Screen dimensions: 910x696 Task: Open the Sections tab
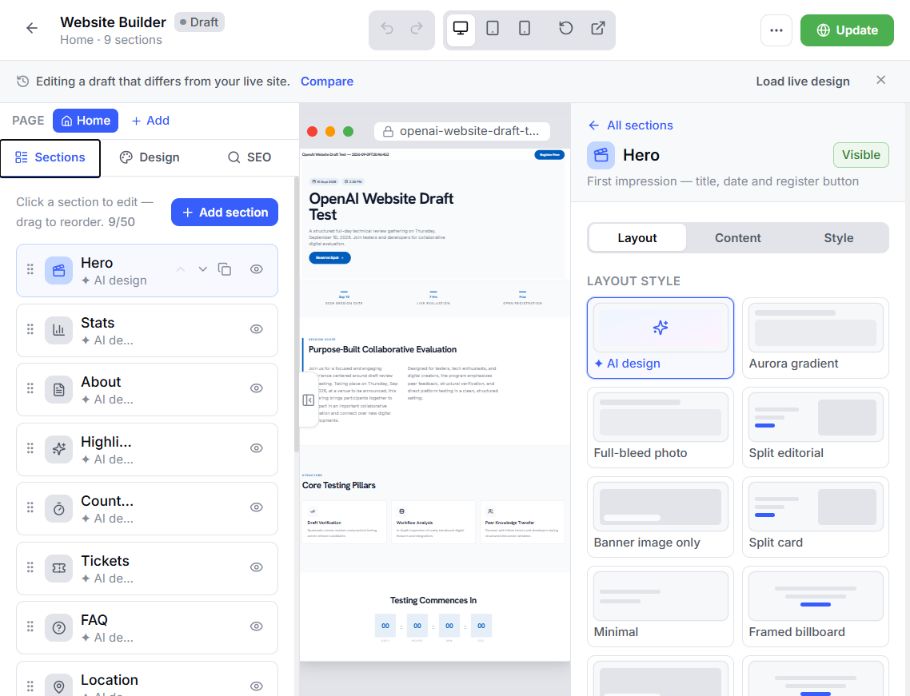pos(50,158)
